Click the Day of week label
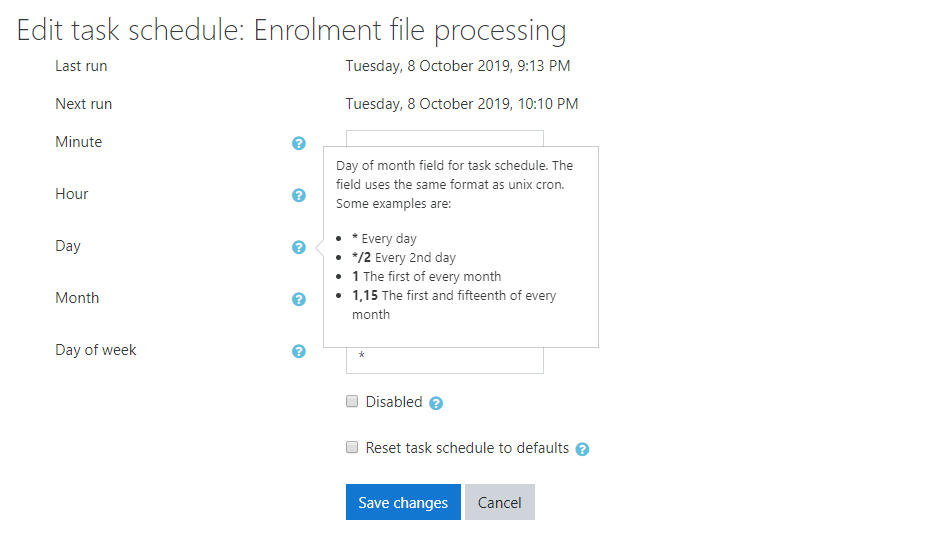 [x=96, y=350]
